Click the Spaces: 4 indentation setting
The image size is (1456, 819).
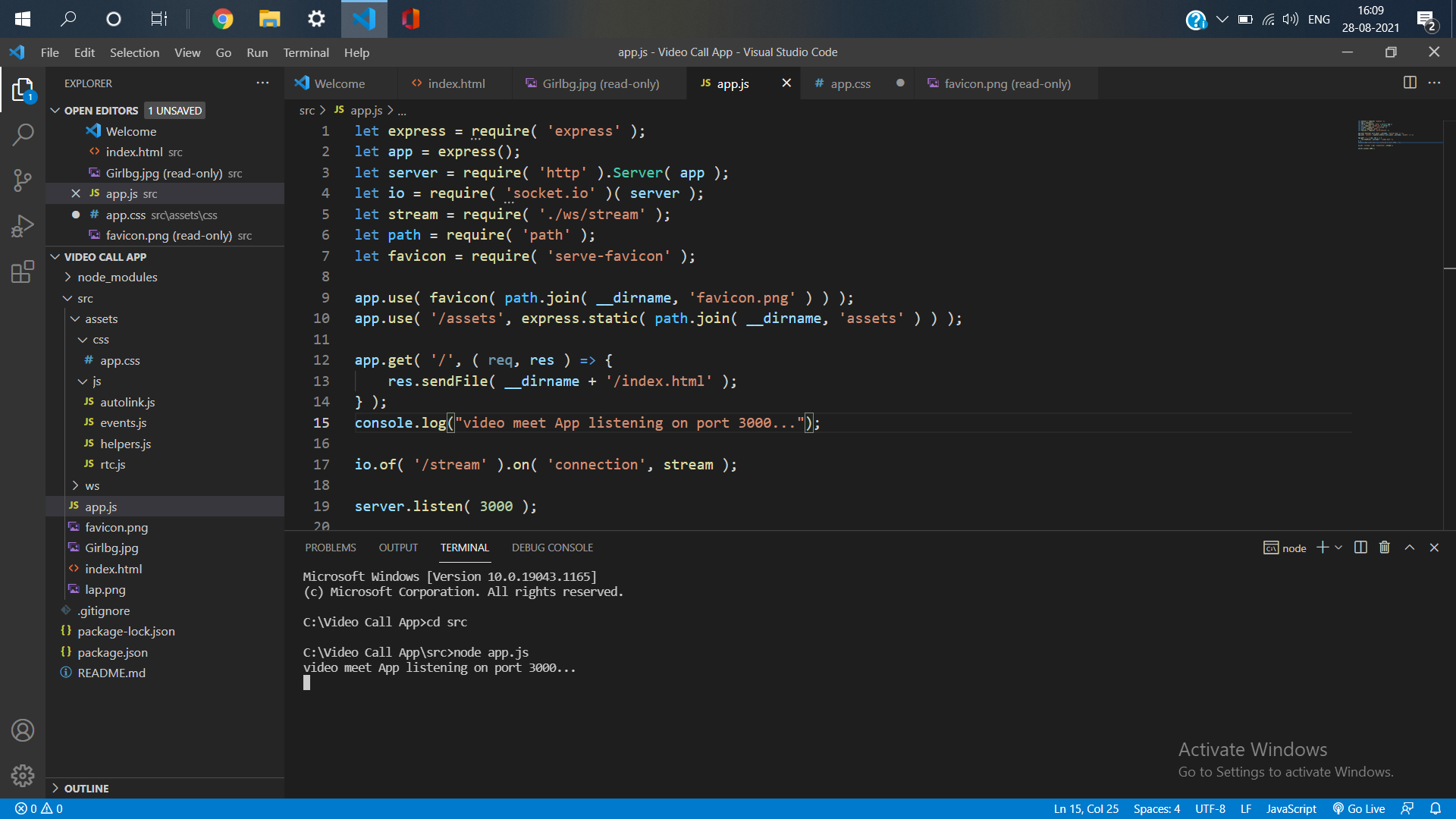(x=1156, y=808)
